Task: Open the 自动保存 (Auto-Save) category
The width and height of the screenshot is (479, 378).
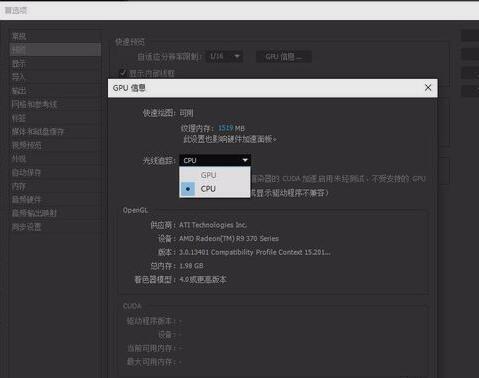Action: tap(26, 173)
